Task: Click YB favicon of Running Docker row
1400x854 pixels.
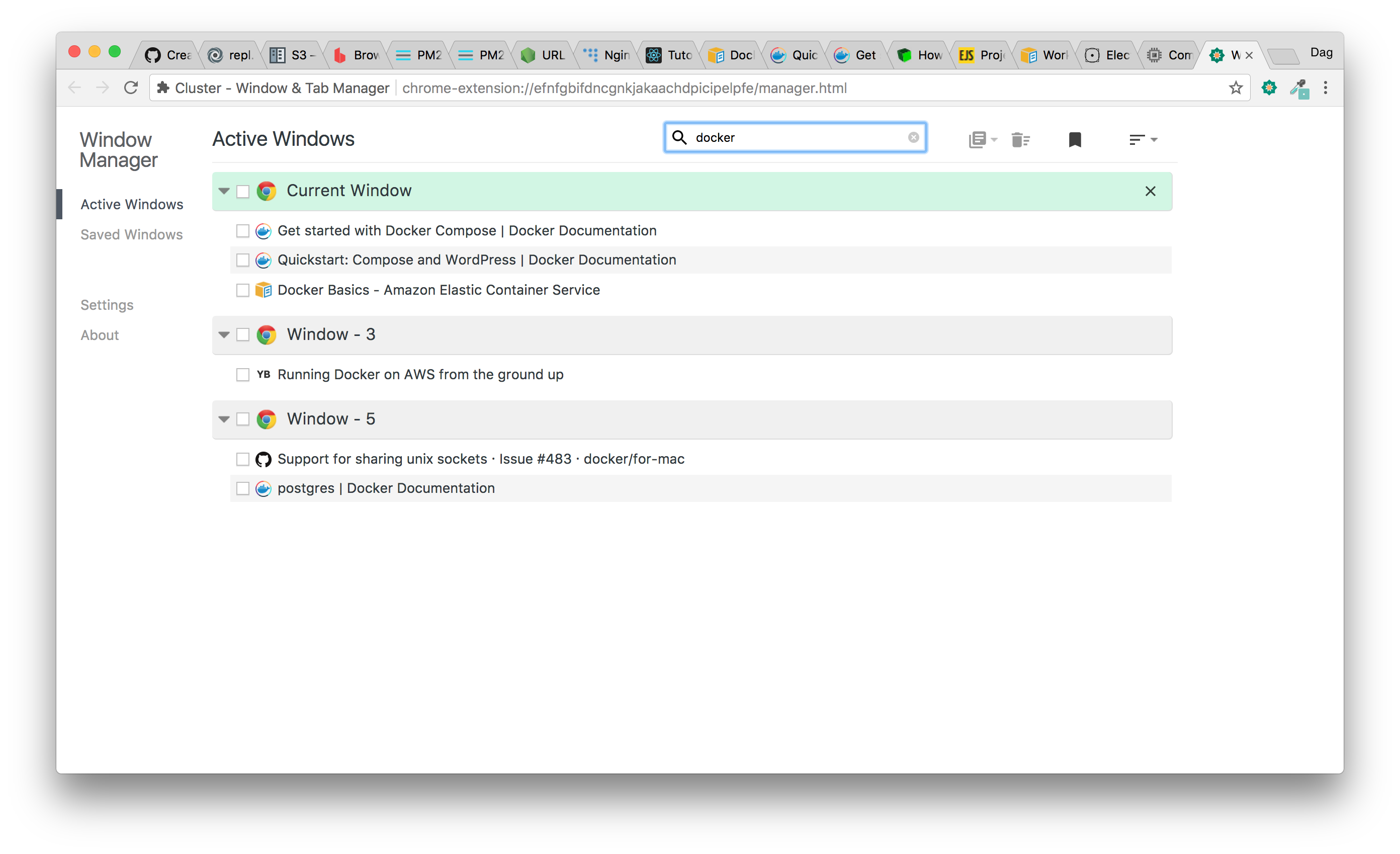Action: point(263,374)
